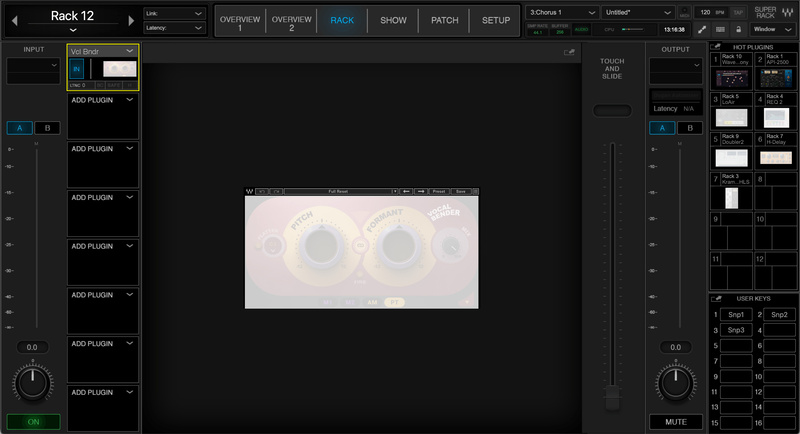This screenshot has height=434, width=800.
Task: Open Hot Plugin 6 Rack 7 H-Delay
Action: [x=776, y=158]
